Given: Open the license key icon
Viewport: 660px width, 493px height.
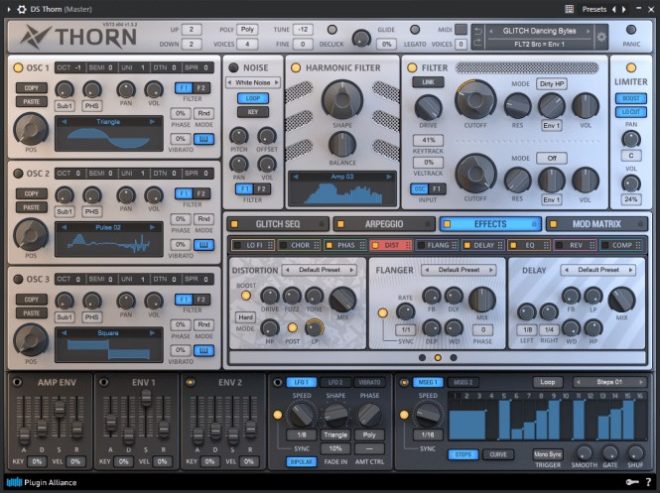Looking at the screenshot, I should tap(632, 482).
